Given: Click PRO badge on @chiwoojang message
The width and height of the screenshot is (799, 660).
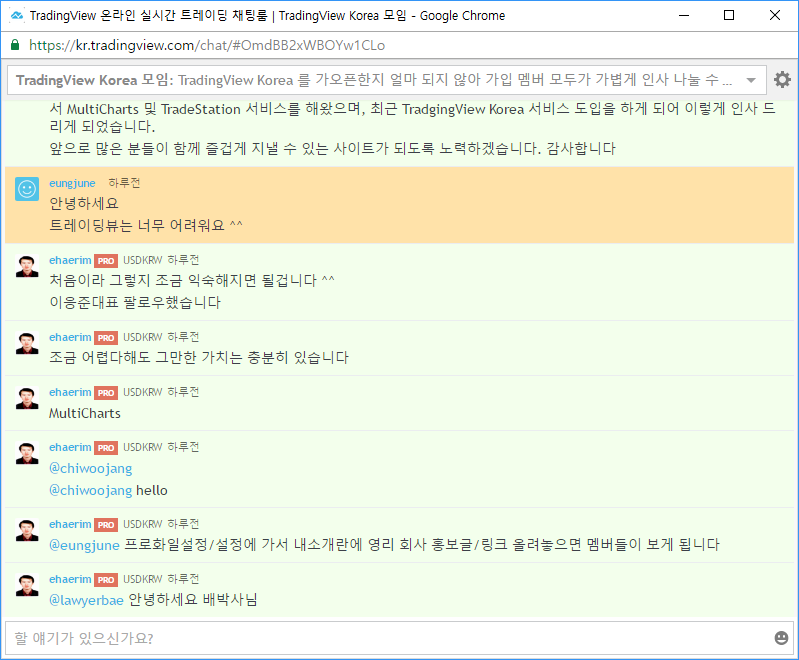Looking at the screenshot, I should [x=106, y=447].
